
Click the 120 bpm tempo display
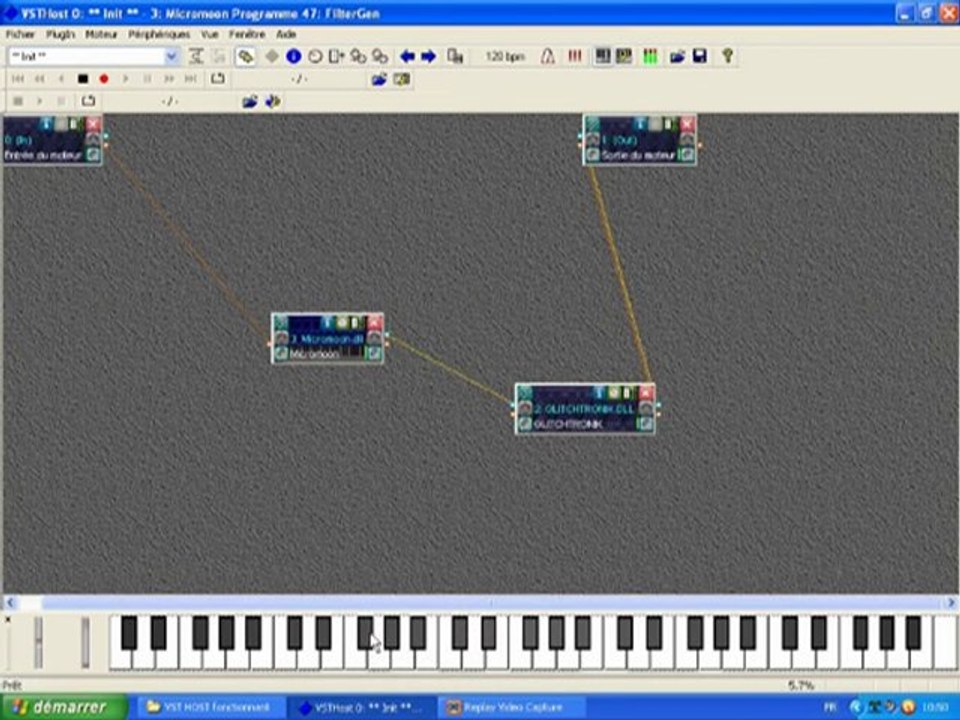coord(505,56)
